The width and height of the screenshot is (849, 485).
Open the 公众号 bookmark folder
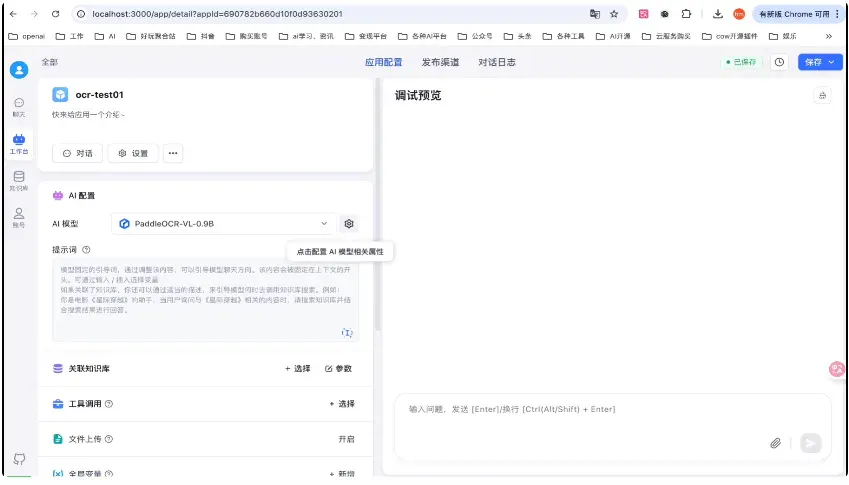475,36
